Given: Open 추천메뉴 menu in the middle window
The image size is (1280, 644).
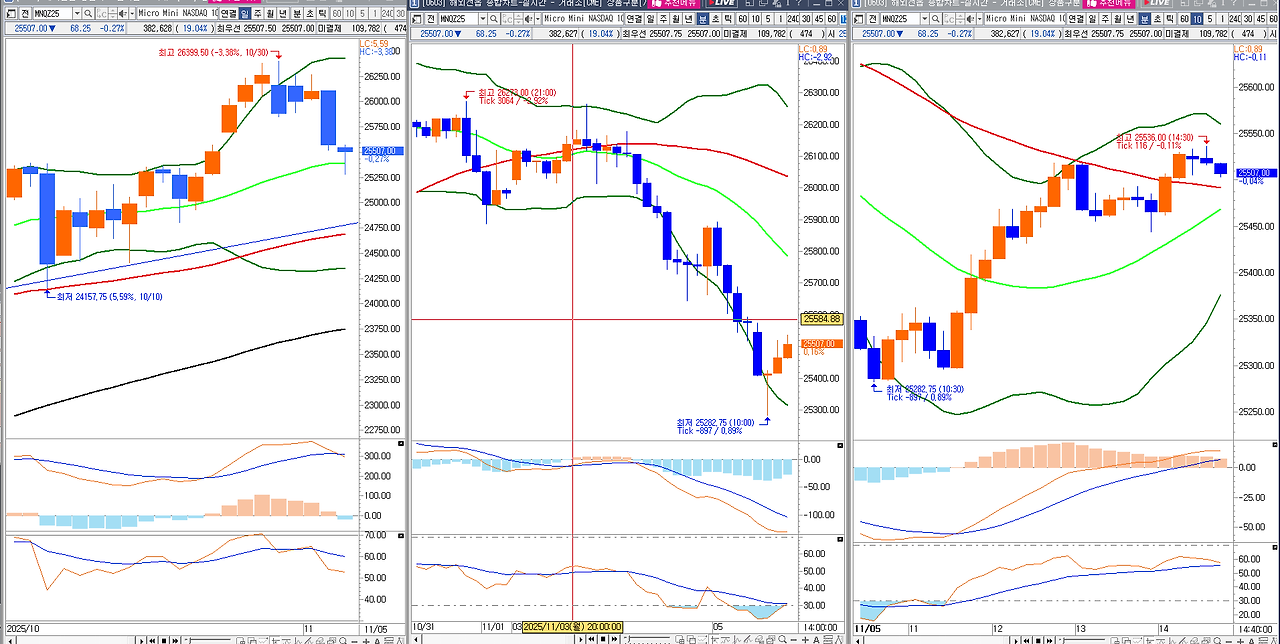Looking at the screenshot, I should click(672, 4).
